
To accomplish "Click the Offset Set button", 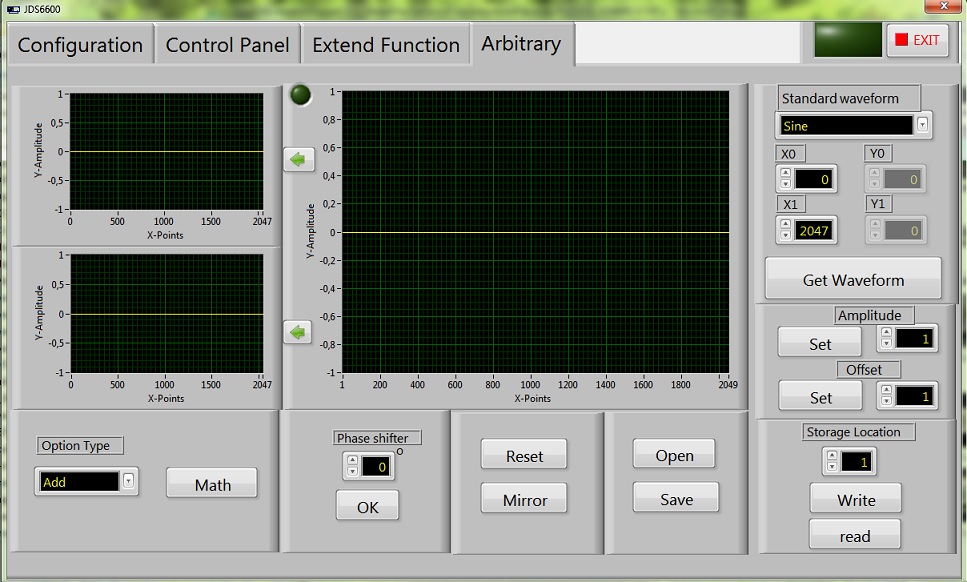I will (x=820, y=397).
